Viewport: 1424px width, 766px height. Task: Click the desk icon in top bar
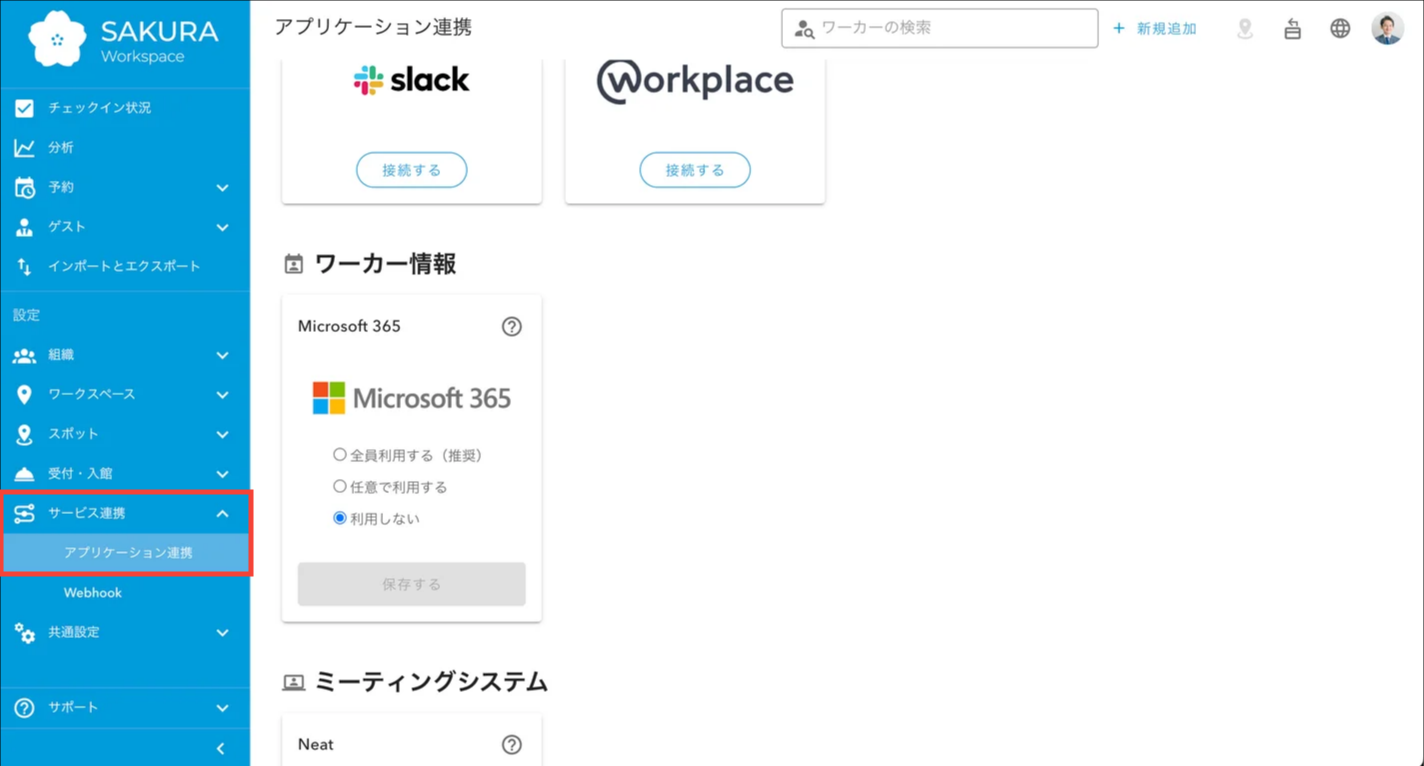coord(1292,29)
